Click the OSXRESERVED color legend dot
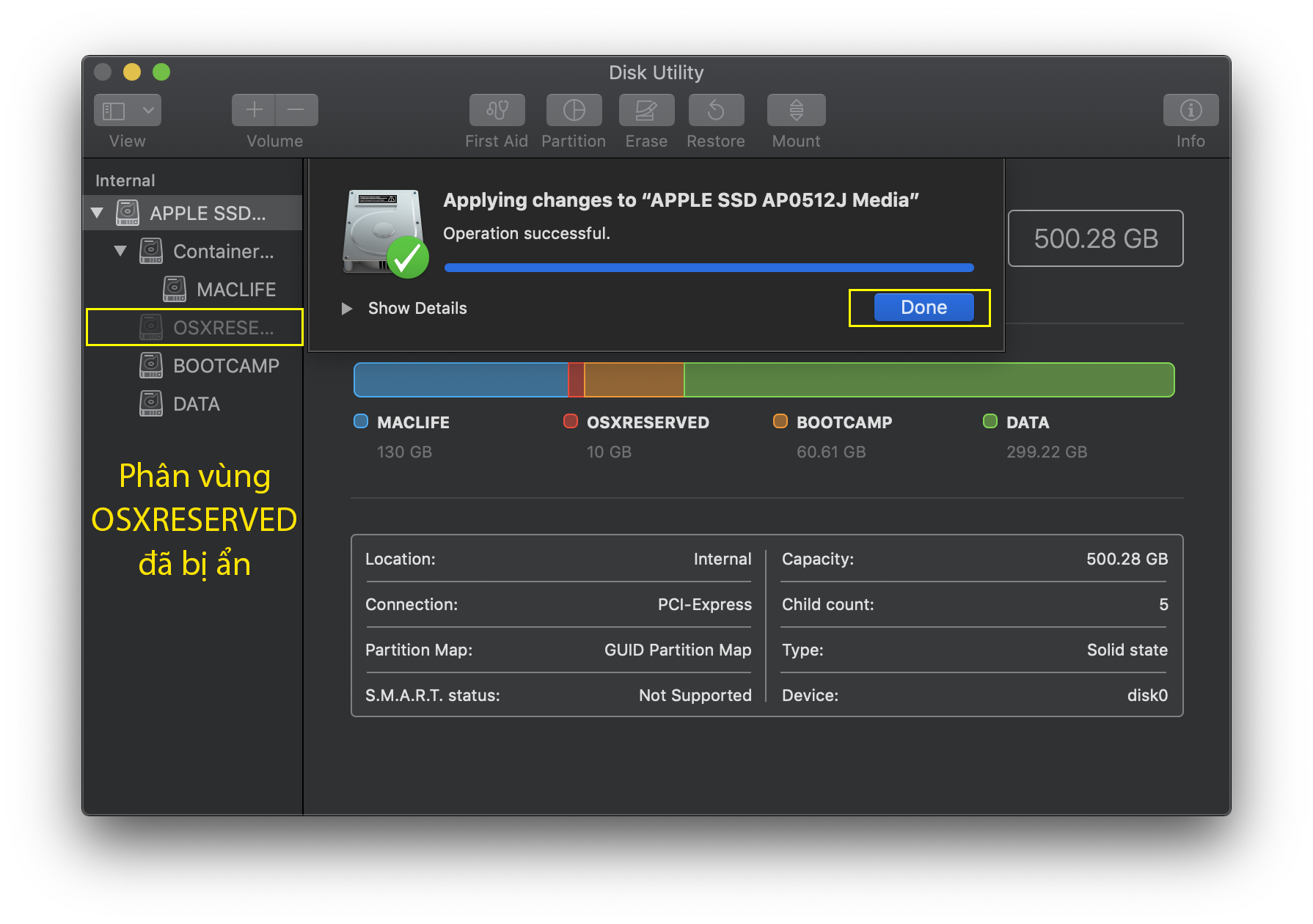This screenshot has width=1313, height=924. 570,422
